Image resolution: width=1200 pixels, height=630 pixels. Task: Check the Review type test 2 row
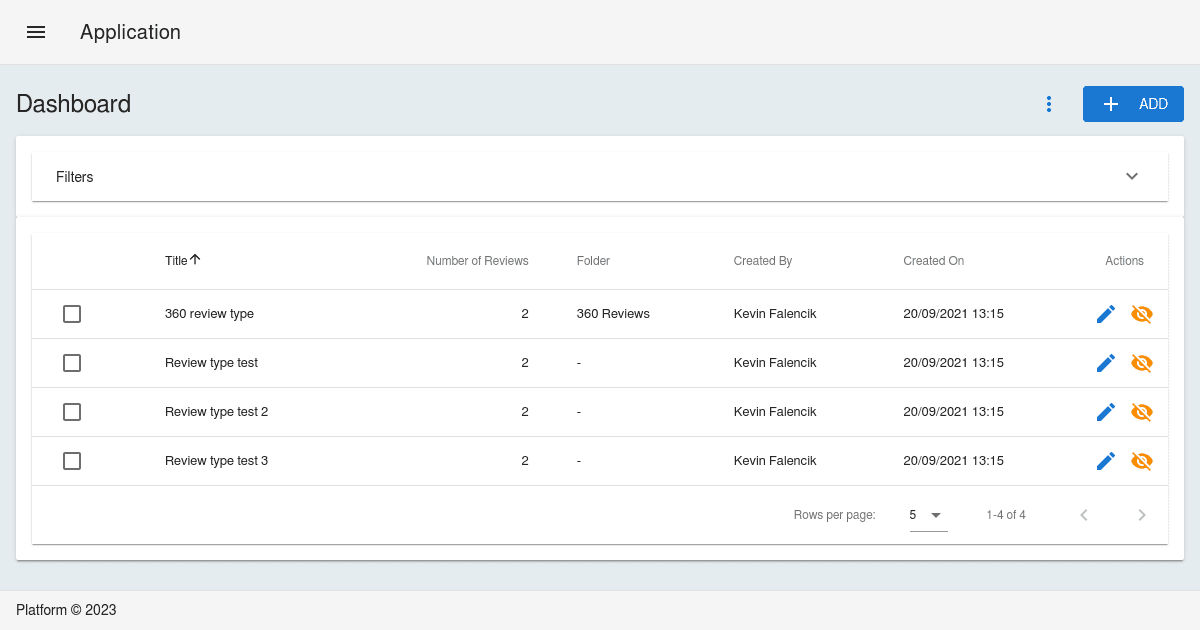71,411
